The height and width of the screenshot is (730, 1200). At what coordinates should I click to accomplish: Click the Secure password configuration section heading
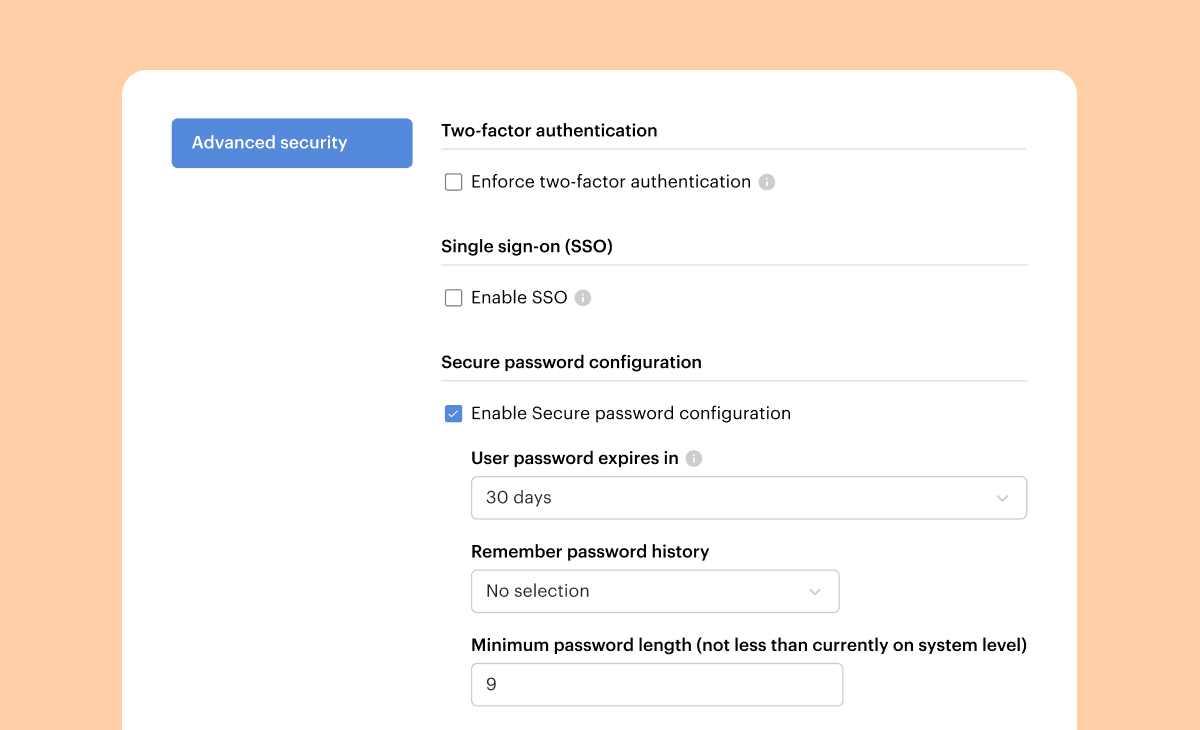pyautogui.click(x=571, y=362)
